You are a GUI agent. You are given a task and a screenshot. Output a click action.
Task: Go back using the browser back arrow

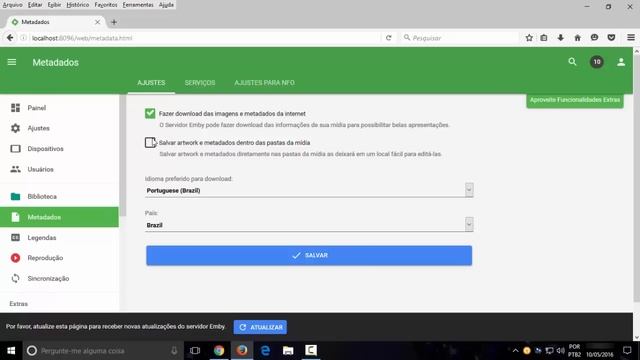click(10, 38)
